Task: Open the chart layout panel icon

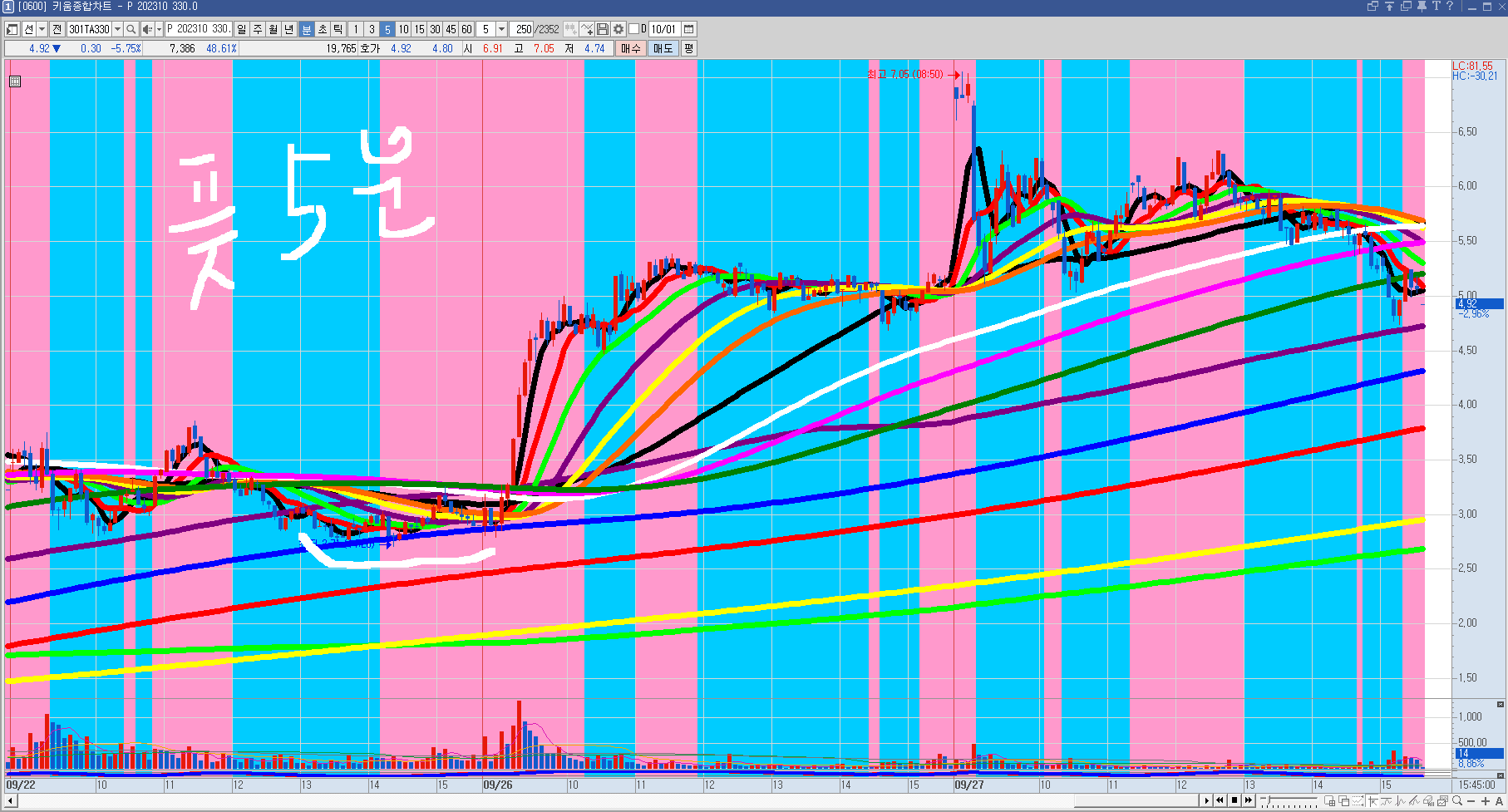Action: 12,29
